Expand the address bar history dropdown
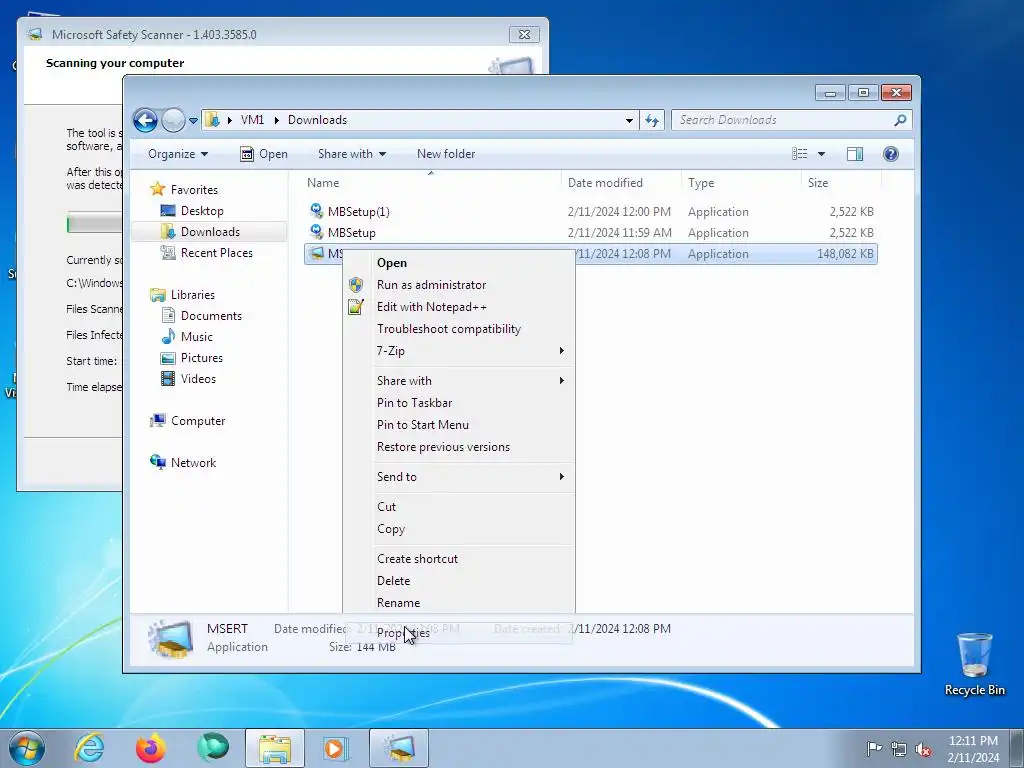The image size is (1024, 768). pos(629,120)
